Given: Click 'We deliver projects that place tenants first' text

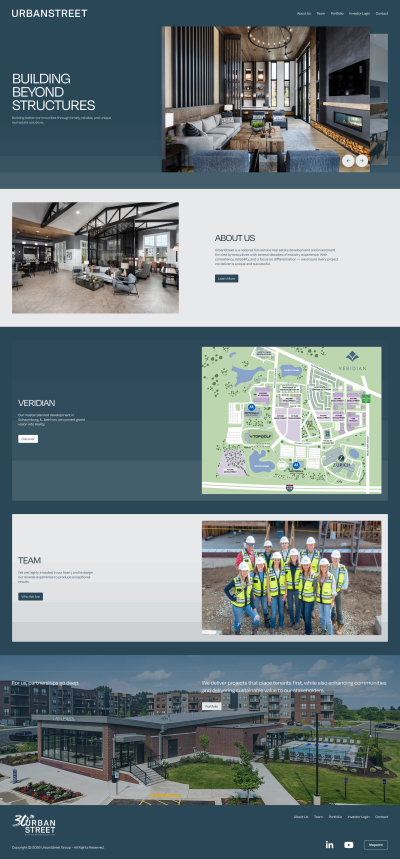Looking at the screenshot, I should tap(294, 687).
